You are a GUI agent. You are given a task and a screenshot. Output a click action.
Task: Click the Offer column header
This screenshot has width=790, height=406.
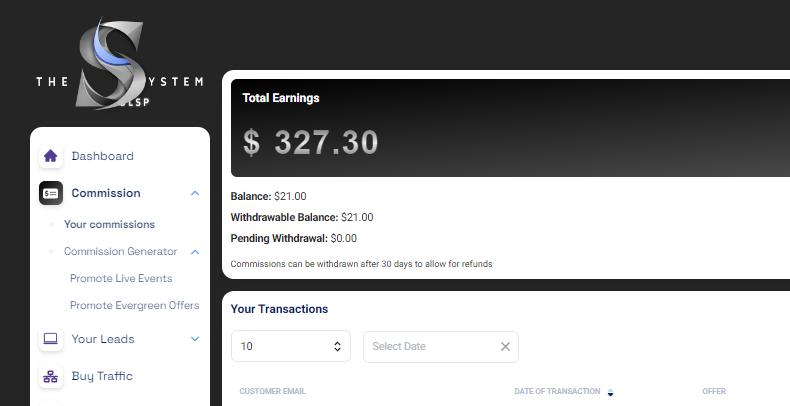coord(714,391)
